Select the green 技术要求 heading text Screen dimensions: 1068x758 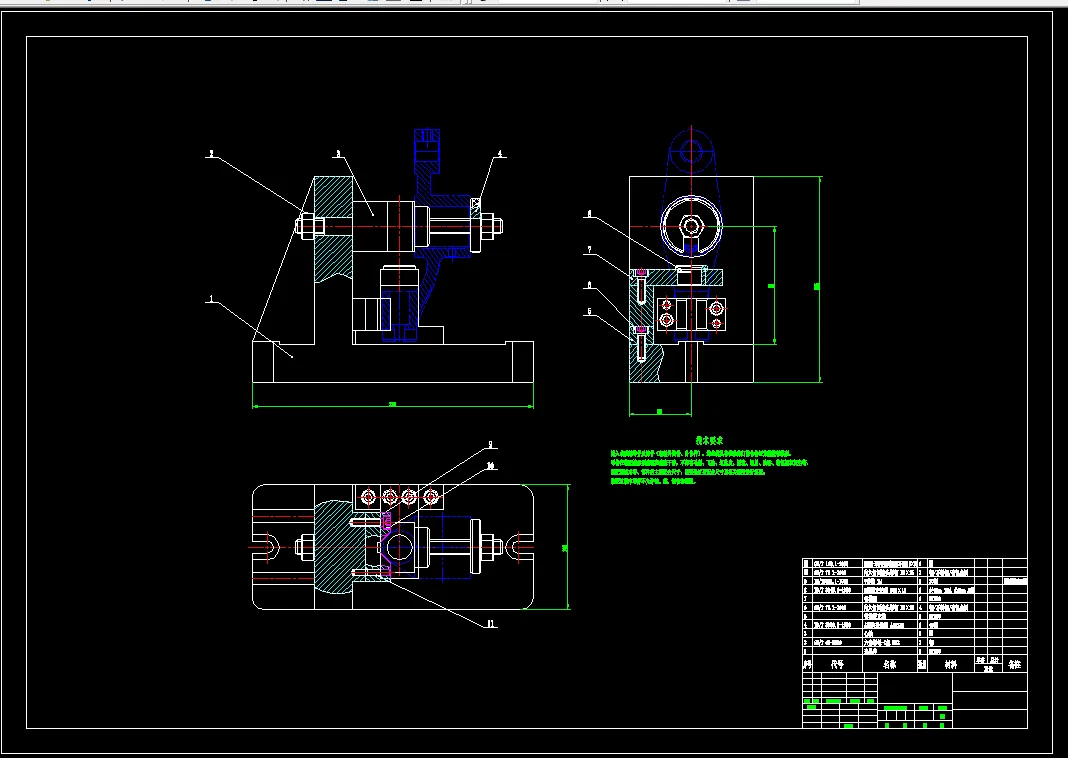(709, 441)
